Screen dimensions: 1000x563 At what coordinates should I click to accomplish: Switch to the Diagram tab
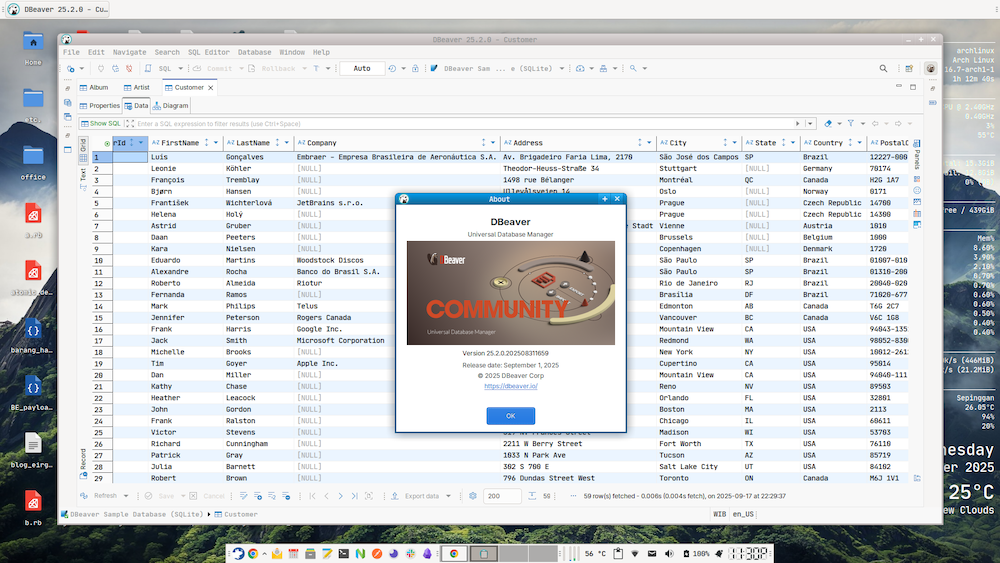(x=170, y=105)
